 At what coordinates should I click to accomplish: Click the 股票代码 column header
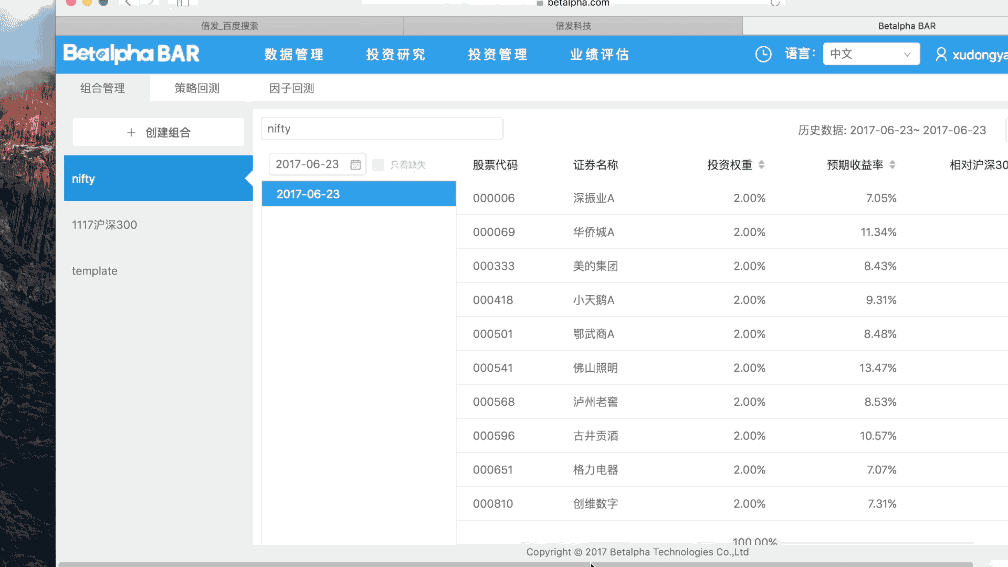click(x=495, y=165)
